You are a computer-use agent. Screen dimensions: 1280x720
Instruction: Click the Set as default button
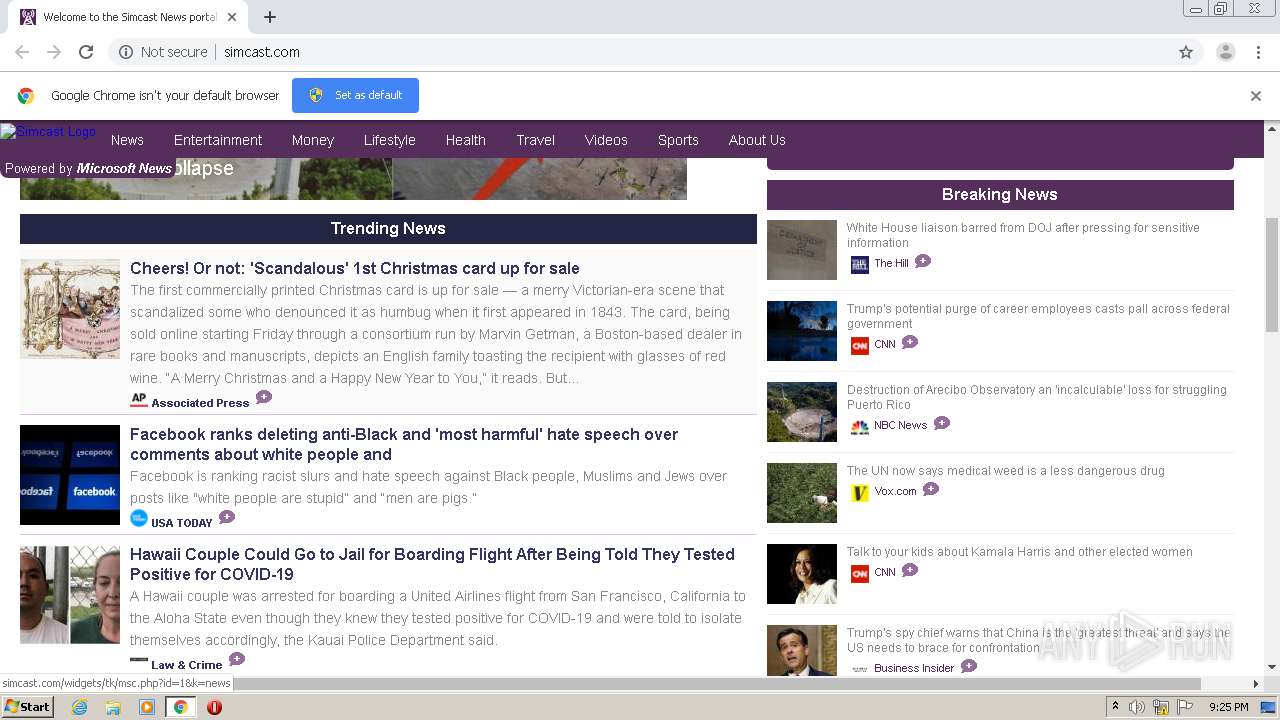coord(355,95)
